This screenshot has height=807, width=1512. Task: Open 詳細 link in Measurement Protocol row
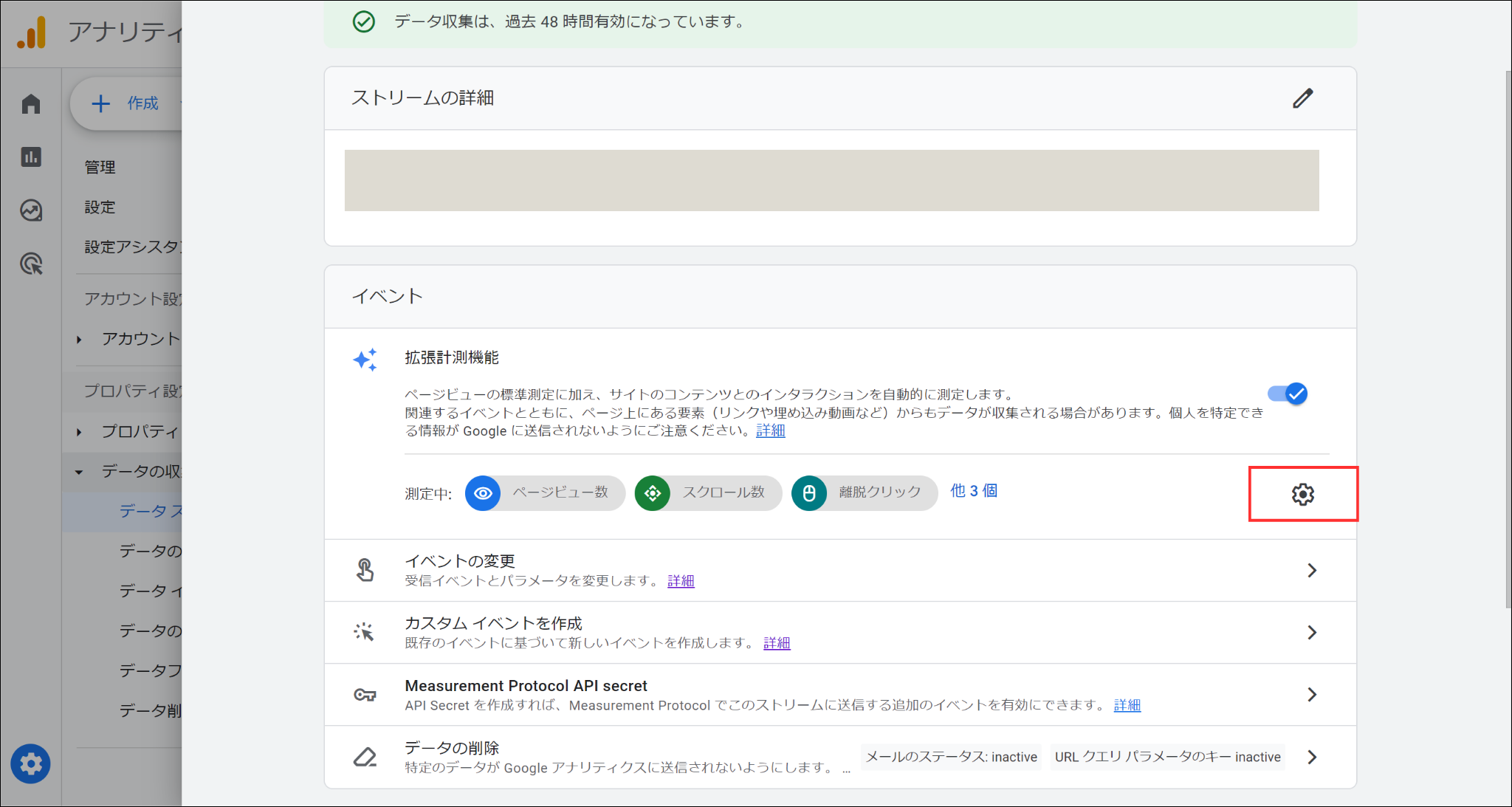[1127, 705]
